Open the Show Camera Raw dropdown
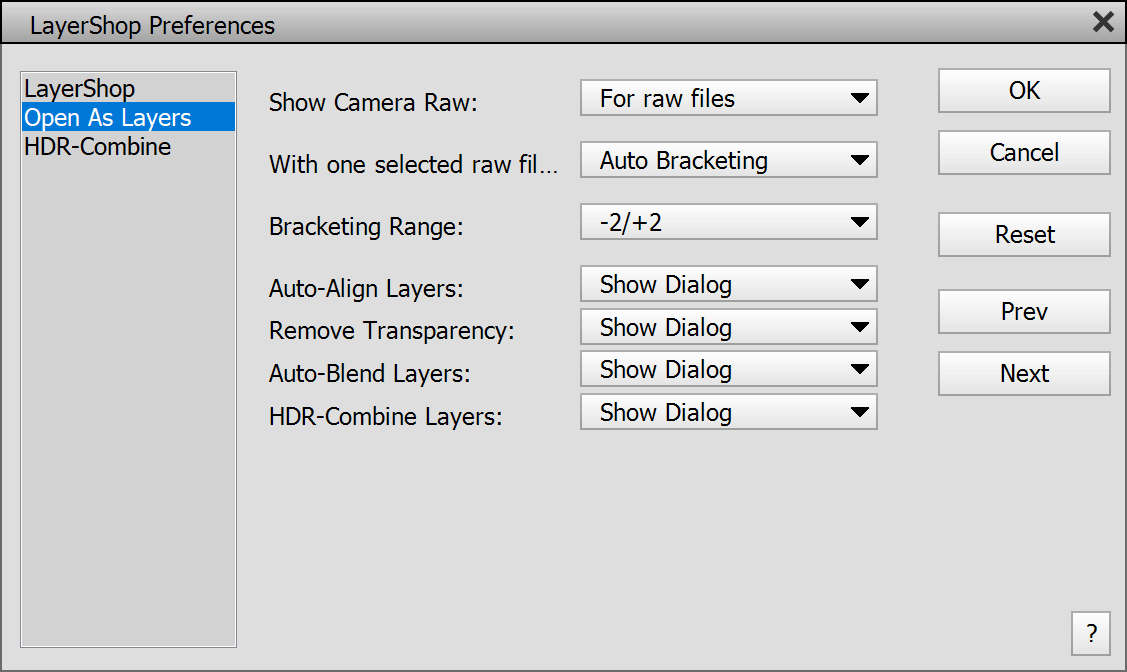 [x=728, y=99]
